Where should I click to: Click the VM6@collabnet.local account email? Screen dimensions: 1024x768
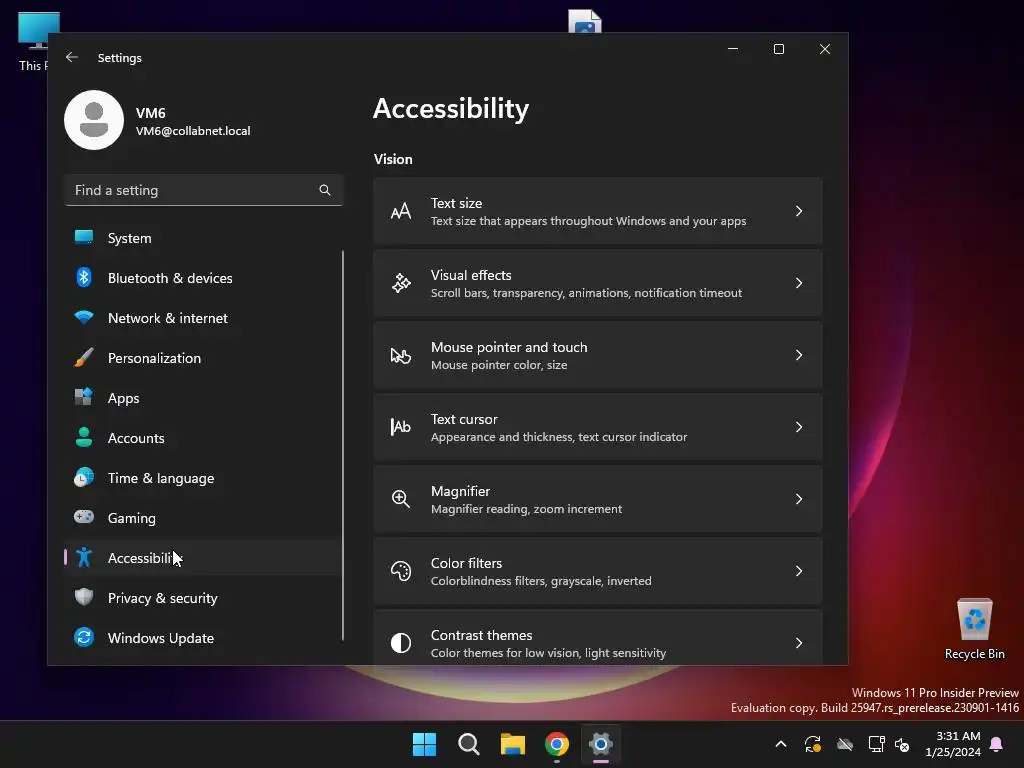[x=193, y=131]
